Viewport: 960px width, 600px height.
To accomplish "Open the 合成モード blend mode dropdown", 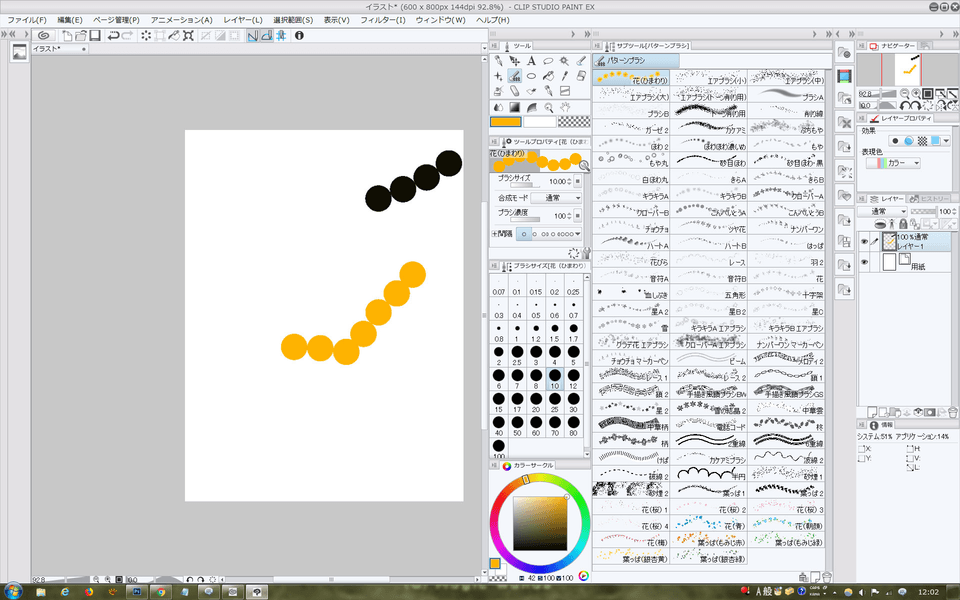I will click(556, 198).
